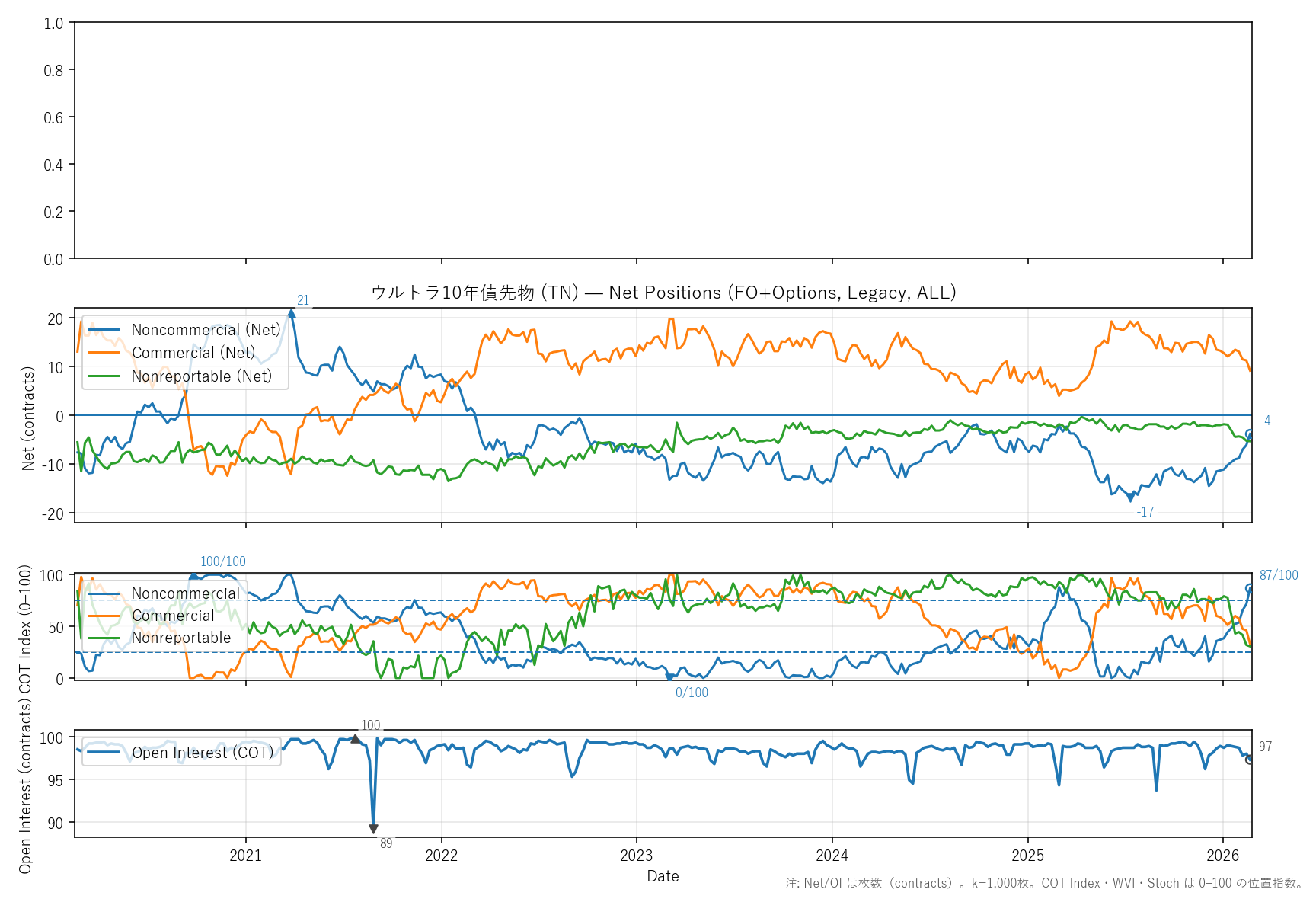This screenshot has width=1316, height=899.
Task: Click the Commercial (Net) legend entry
Action: tap(193, 353)
